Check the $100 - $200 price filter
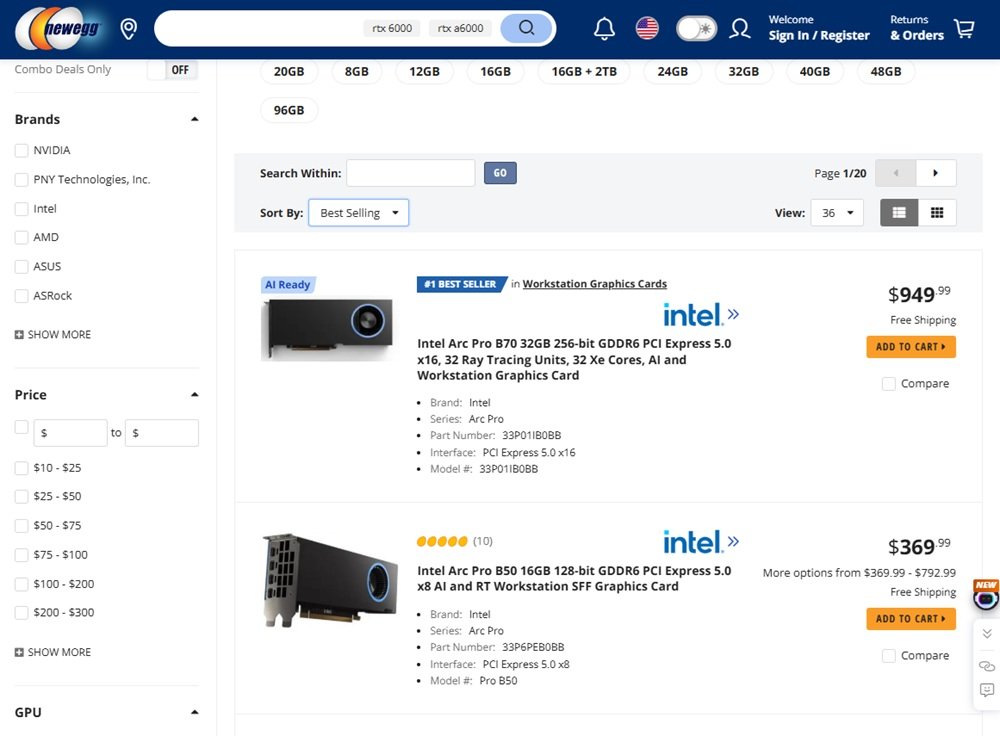Image resolution: width=1000 pixels, height=736 pixels. pyautogui.click(x=21, y=584)
